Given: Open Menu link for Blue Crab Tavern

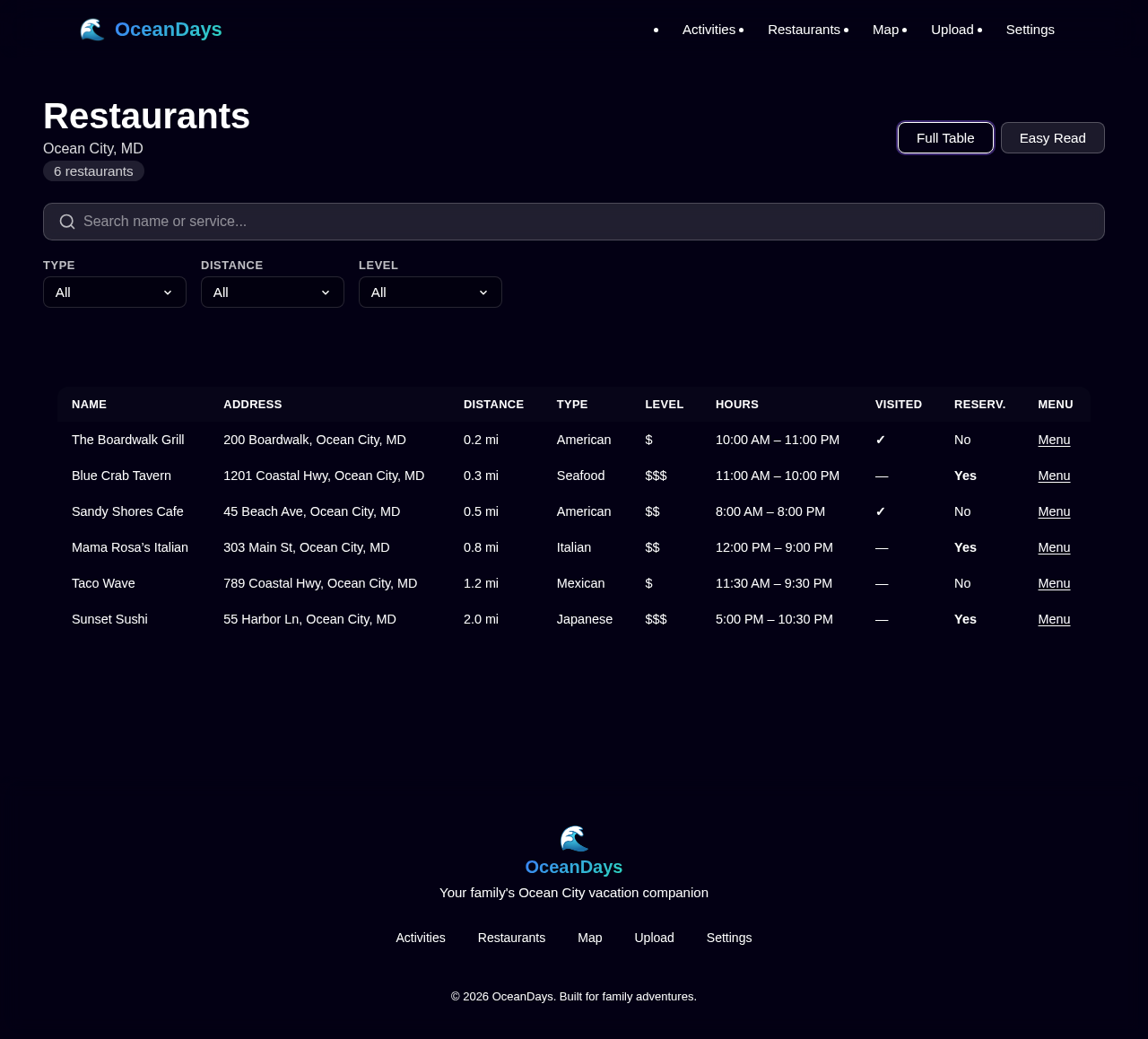Looking at the screenshot, I should tap(1054, 476).
